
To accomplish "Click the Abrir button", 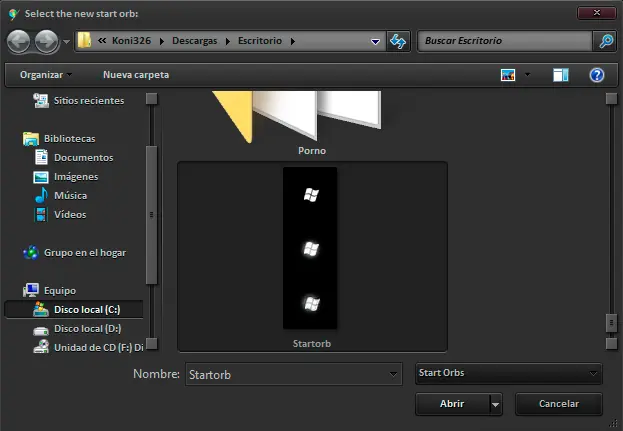I will pyautogui.click(x=452, y=404).
